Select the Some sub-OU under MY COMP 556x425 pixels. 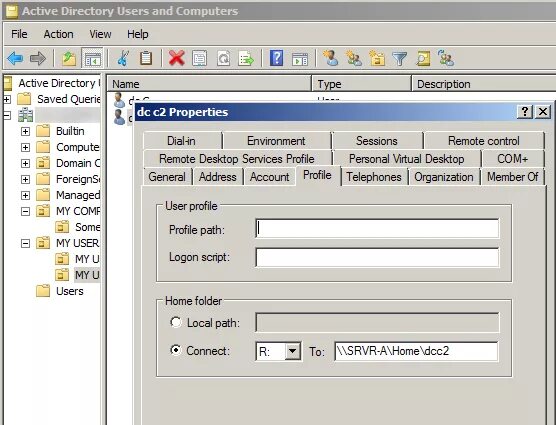coord(88,227)
